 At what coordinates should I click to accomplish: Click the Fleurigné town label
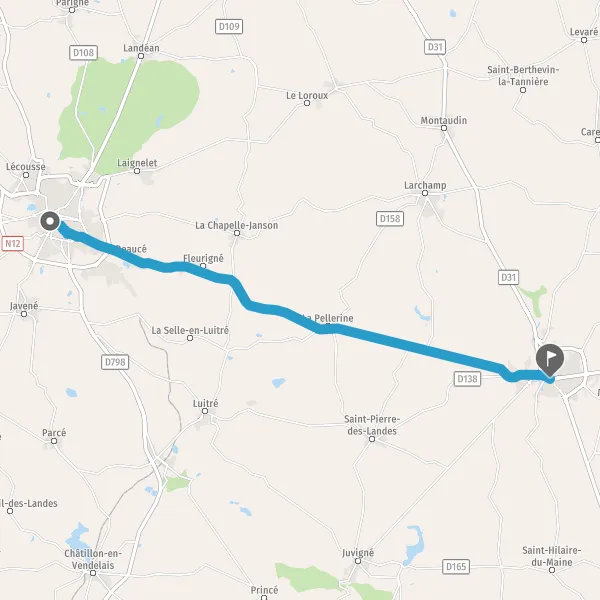(x=203, y=258)
